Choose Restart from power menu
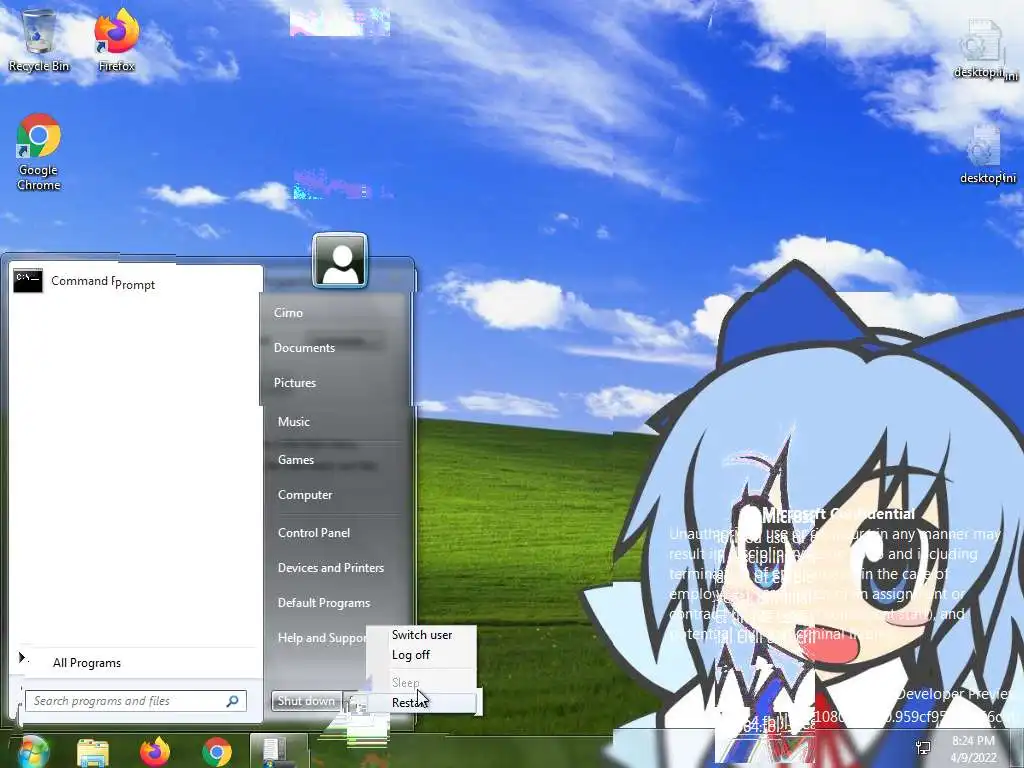The width and height of the screenshot is (1024, 768). pyautogui.click(x=421, y=703)
